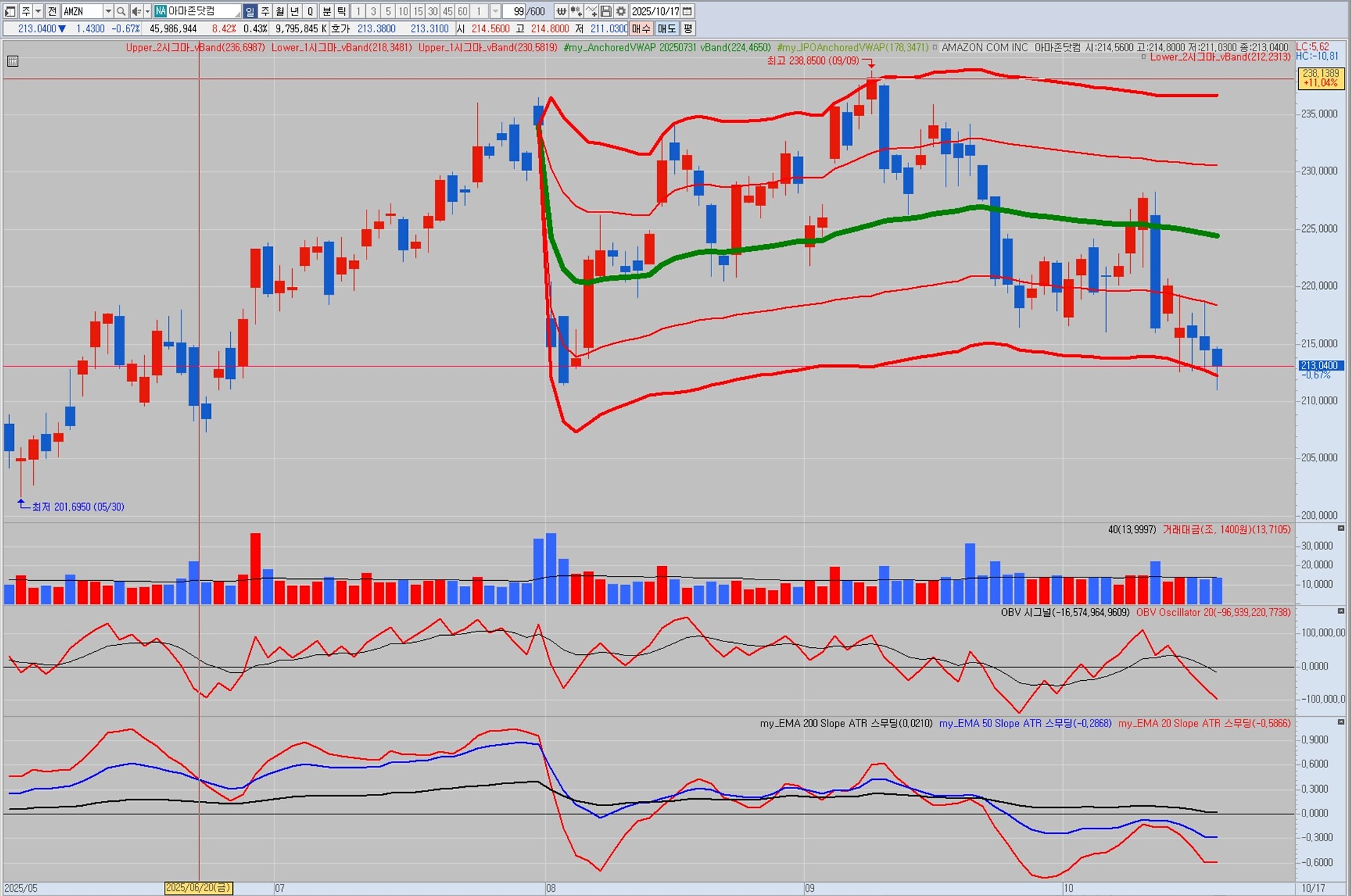Click the symbol search magnifier icon

(121, 11)
